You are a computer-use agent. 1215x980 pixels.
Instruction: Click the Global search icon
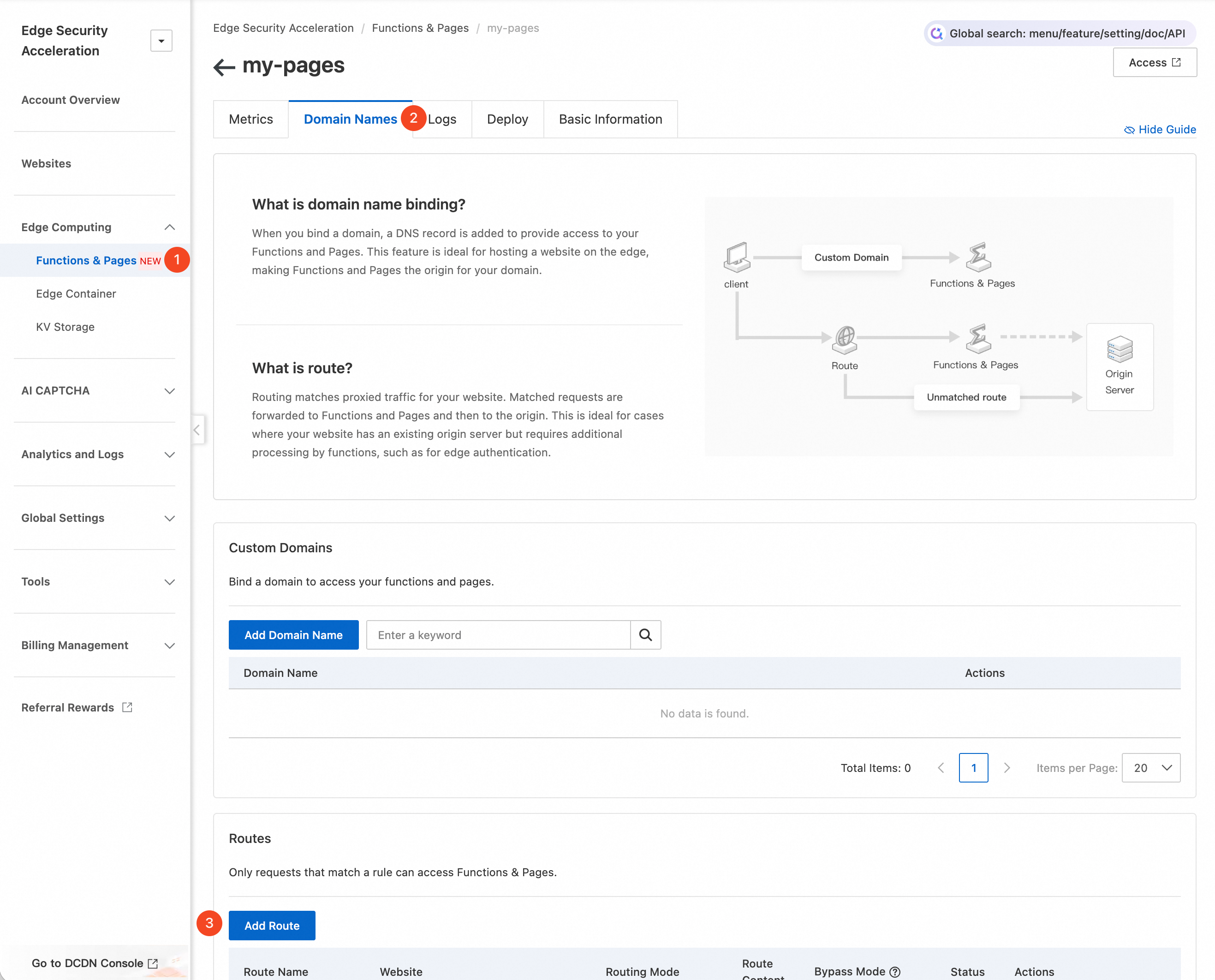(936, 33)
